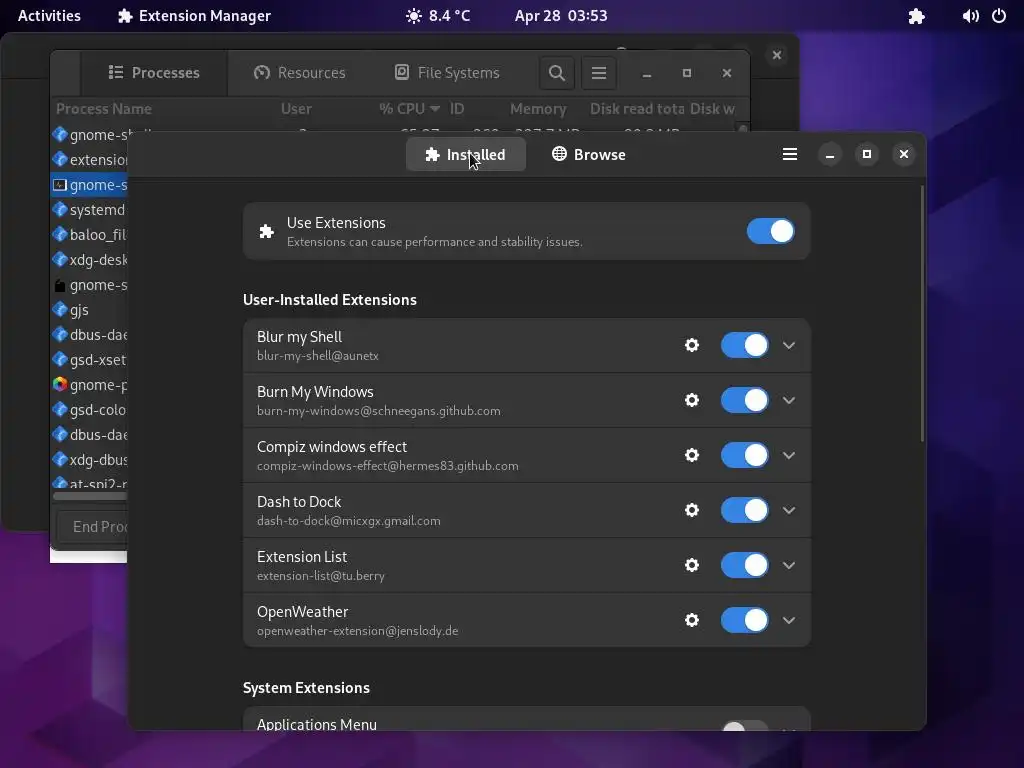Click the systemd process icon

[60, 209]
